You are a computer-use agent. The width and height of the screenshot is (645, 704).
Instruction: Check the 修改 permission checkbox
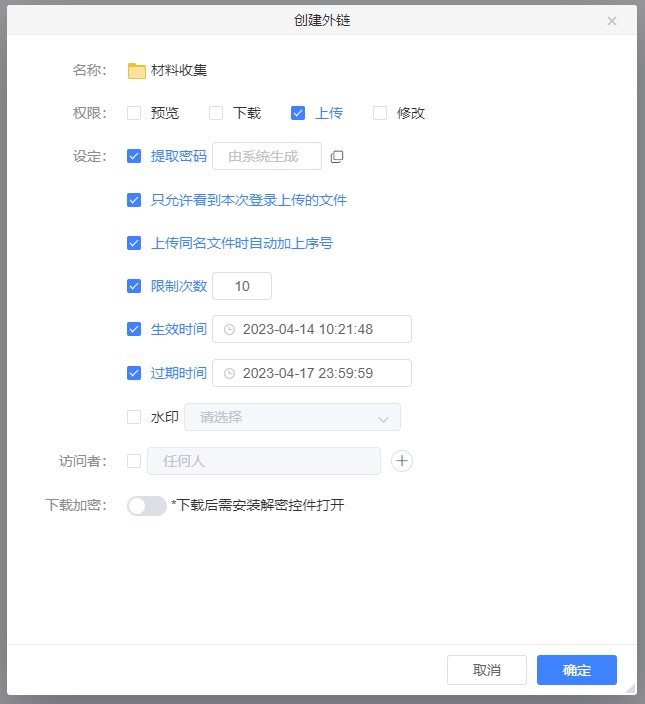click(x=380, y=113)
